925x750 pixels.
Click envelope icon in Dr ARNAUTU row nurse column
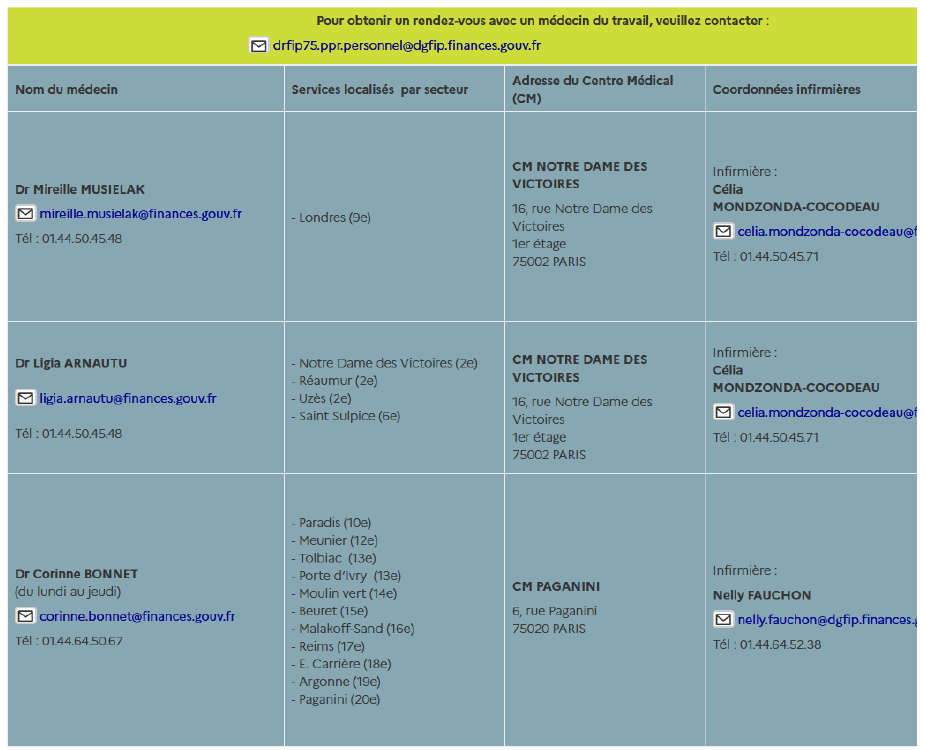(723, 412)
